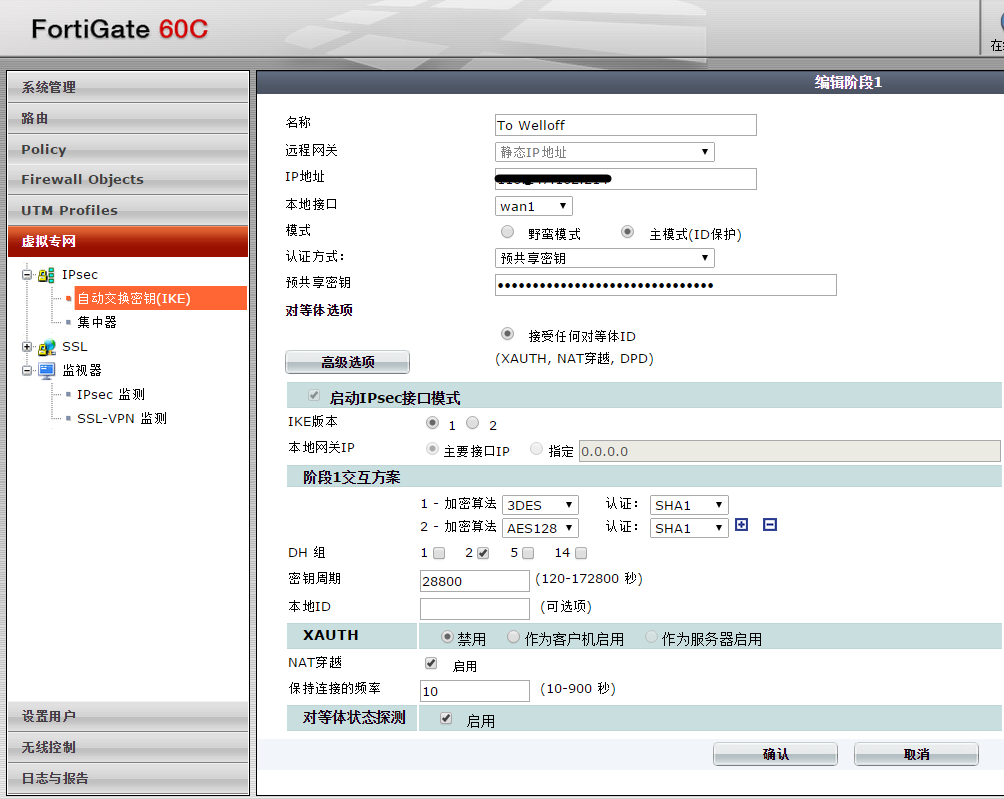Image resolution: width=1004 pixels, height=799 pixels.
Task: Open the 本地接口 wan1 dropdown
Action: tap(533, 206)
